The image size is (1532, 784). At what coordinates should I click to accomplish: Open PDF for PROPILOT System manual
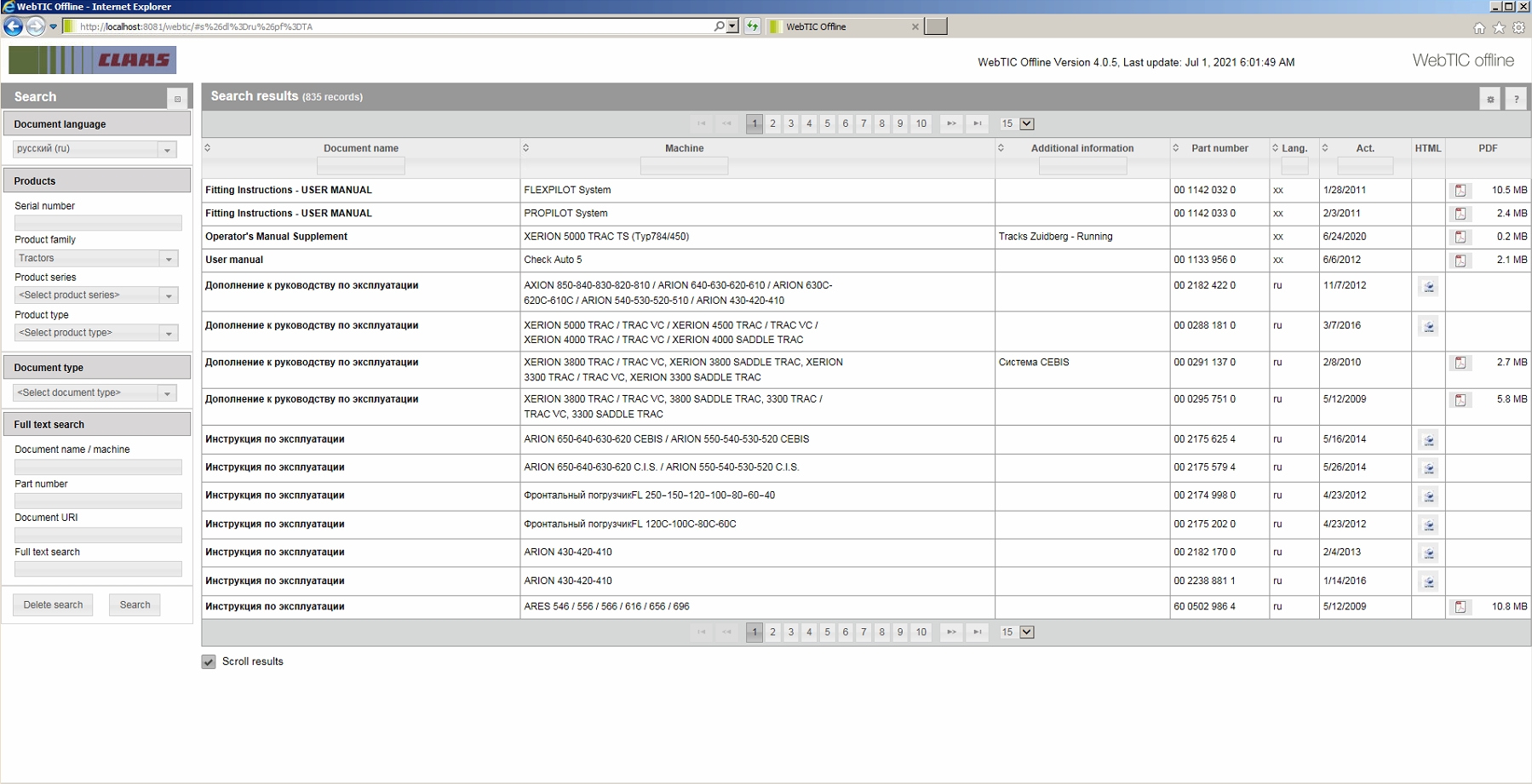click(1460, 214)
